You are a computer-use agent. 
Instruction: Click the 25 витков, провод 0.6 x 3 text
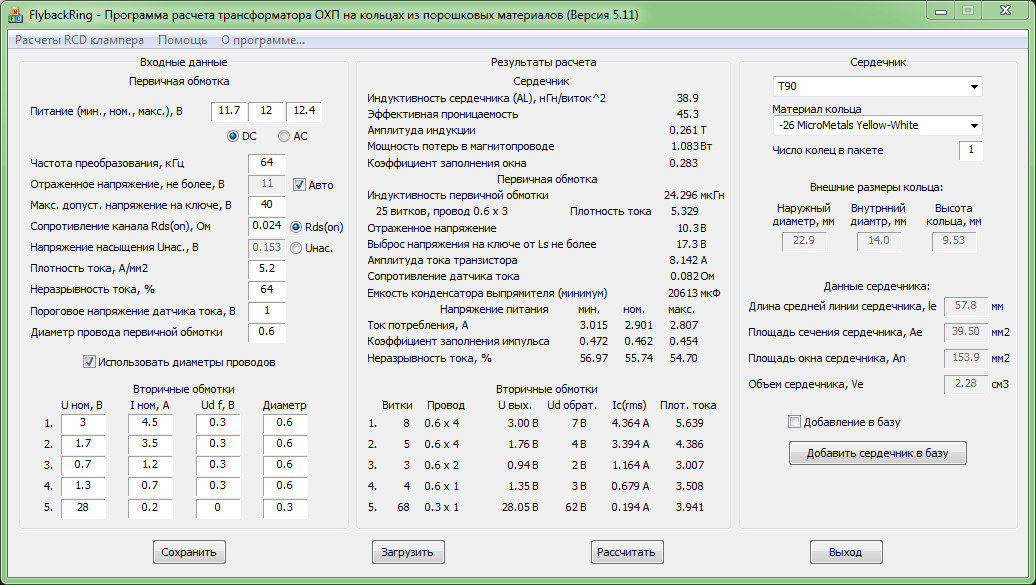coord(441,212)
